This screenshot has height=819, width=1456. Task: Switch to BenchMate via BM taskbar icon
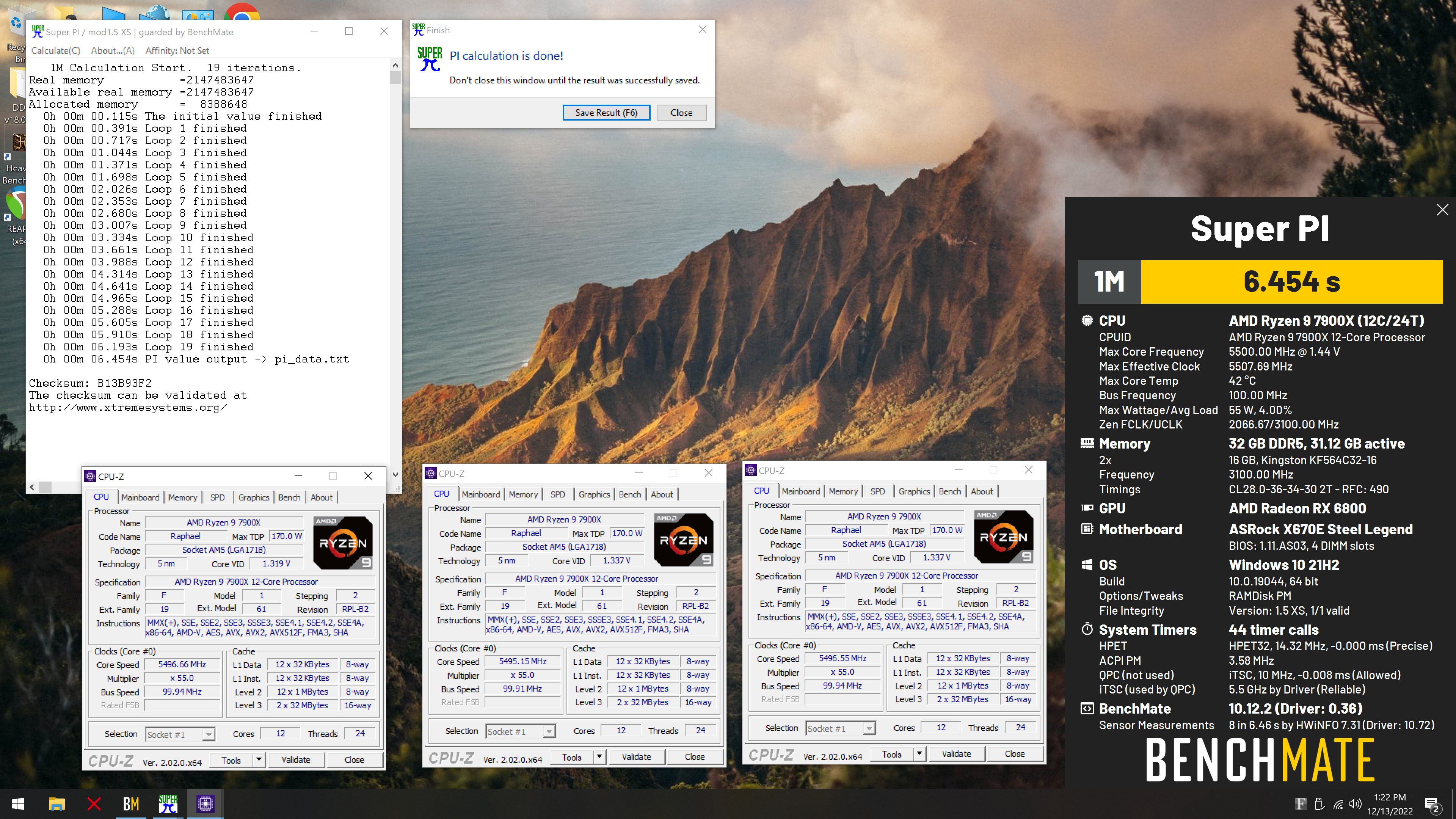pyautogui.click(x=130, y=804)
